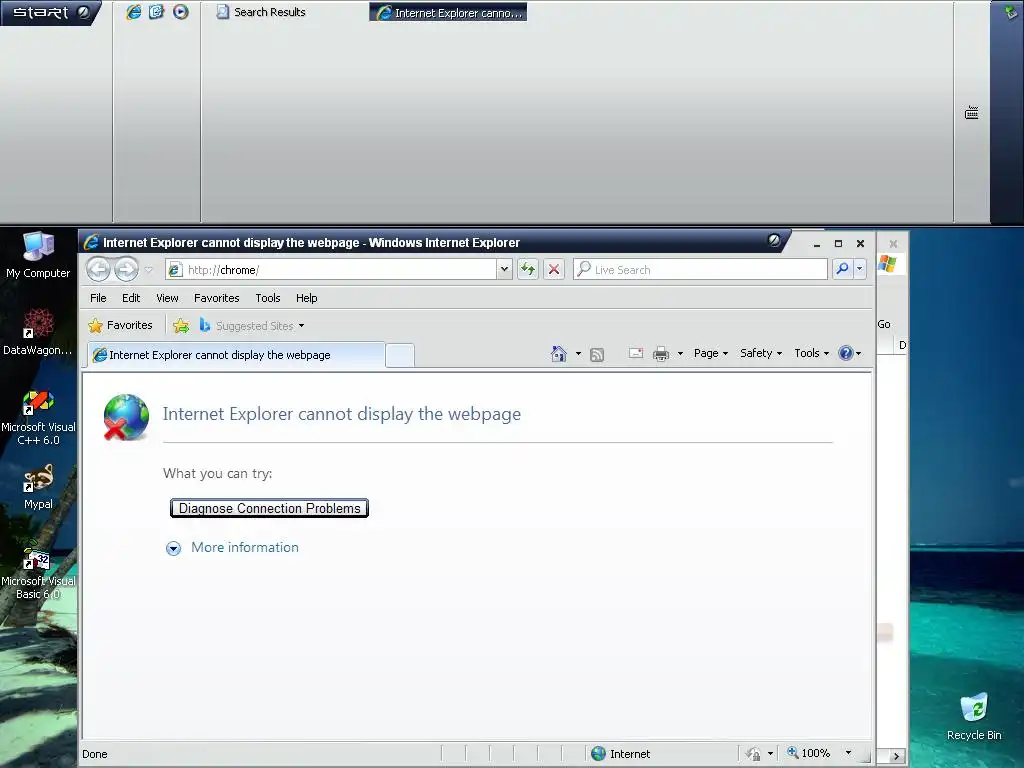
Task: Click the Refresh page icon
Action: coord(528,269)
